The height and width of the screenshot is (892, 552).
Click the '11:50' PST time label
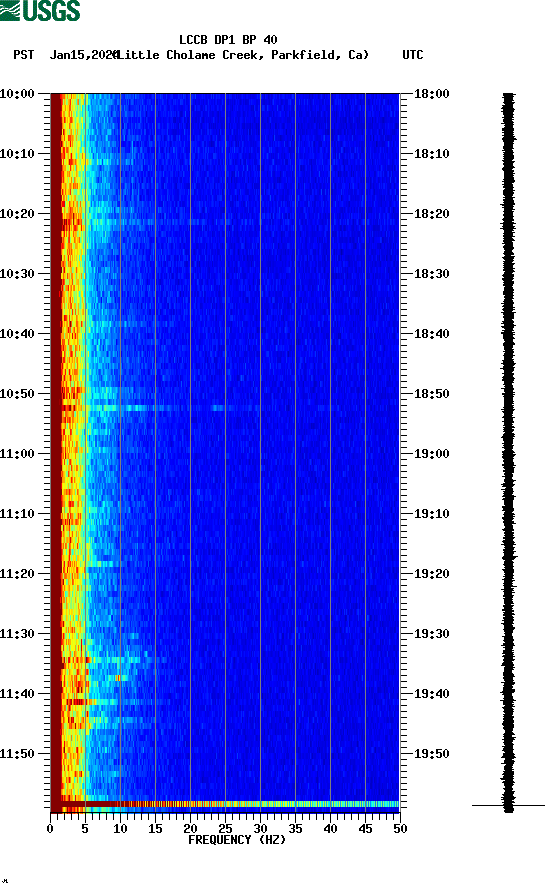pos(17,754)
